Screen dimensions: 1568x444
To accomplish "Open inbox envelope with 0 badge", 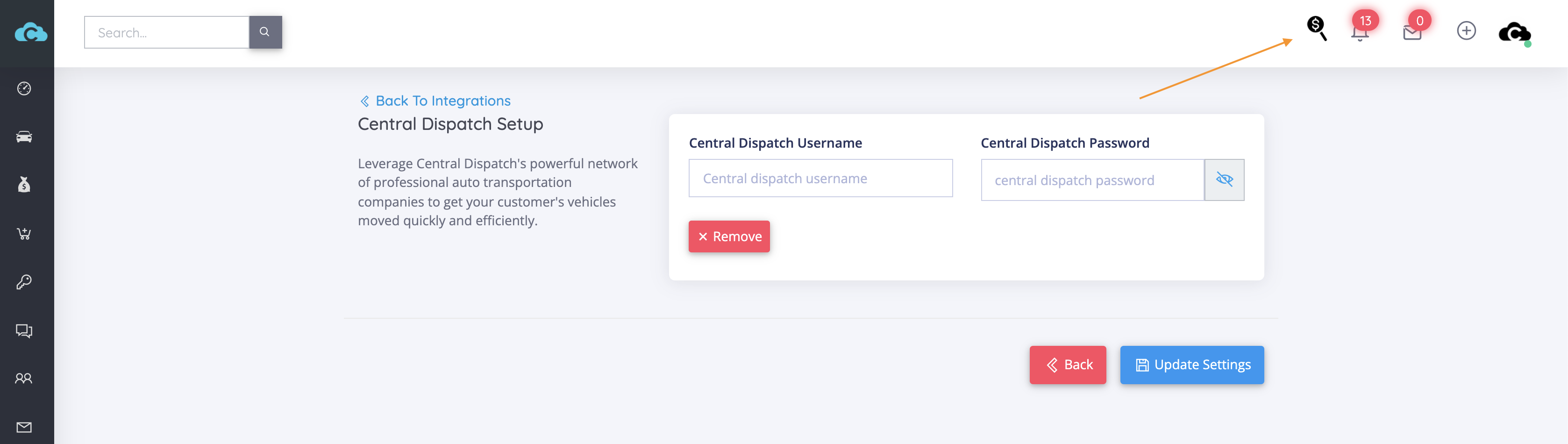I will 1414,28.
